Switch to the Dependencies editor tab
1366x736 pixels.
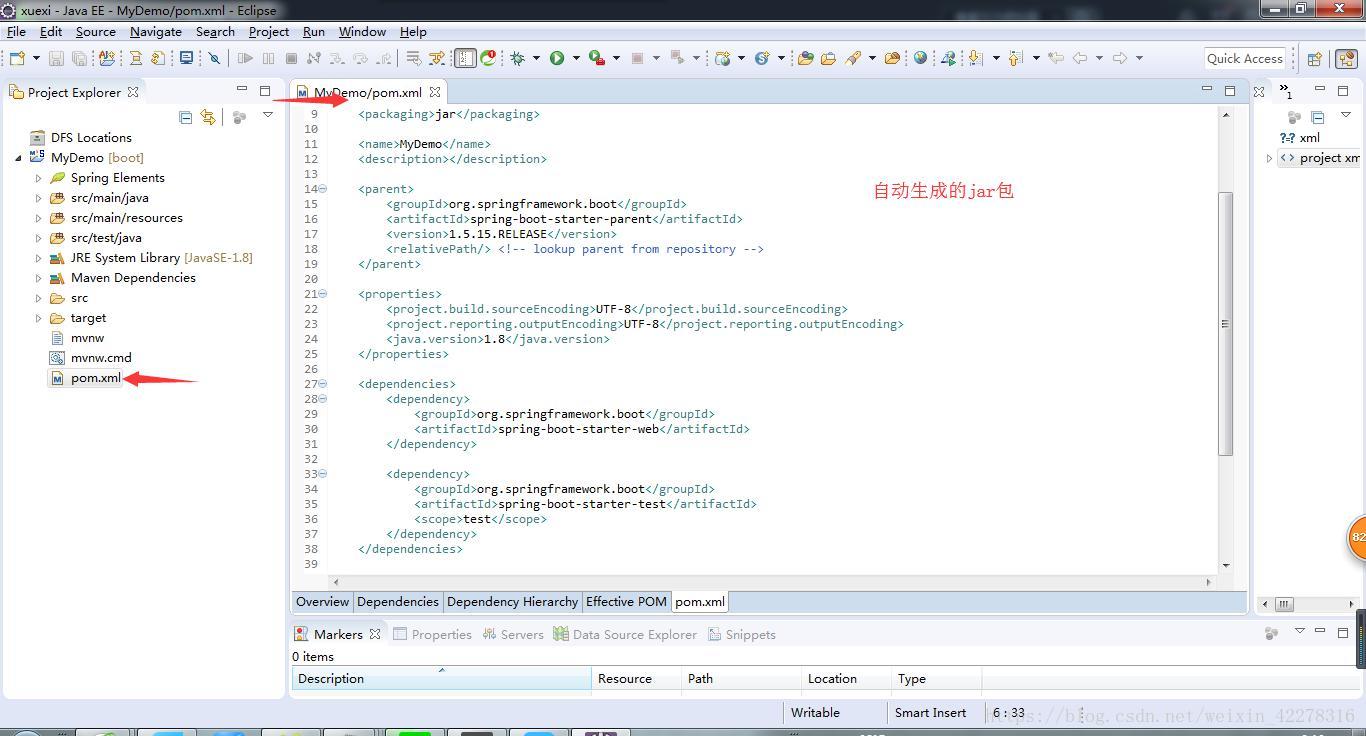(x=398, y=602)
